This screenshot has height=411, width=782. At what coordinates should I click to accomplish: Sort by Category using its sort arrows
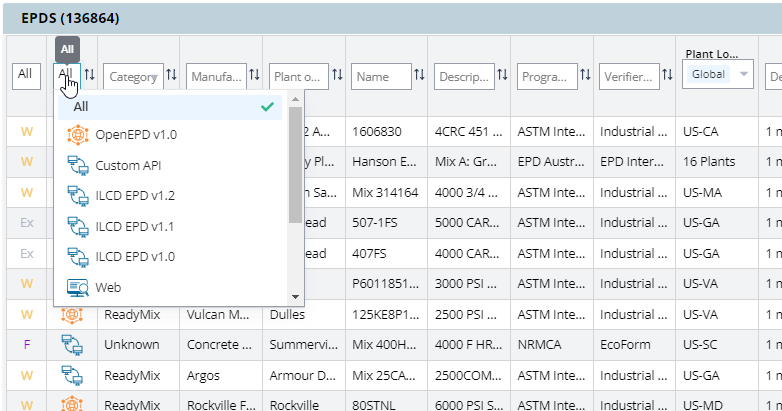click(171, 76)
